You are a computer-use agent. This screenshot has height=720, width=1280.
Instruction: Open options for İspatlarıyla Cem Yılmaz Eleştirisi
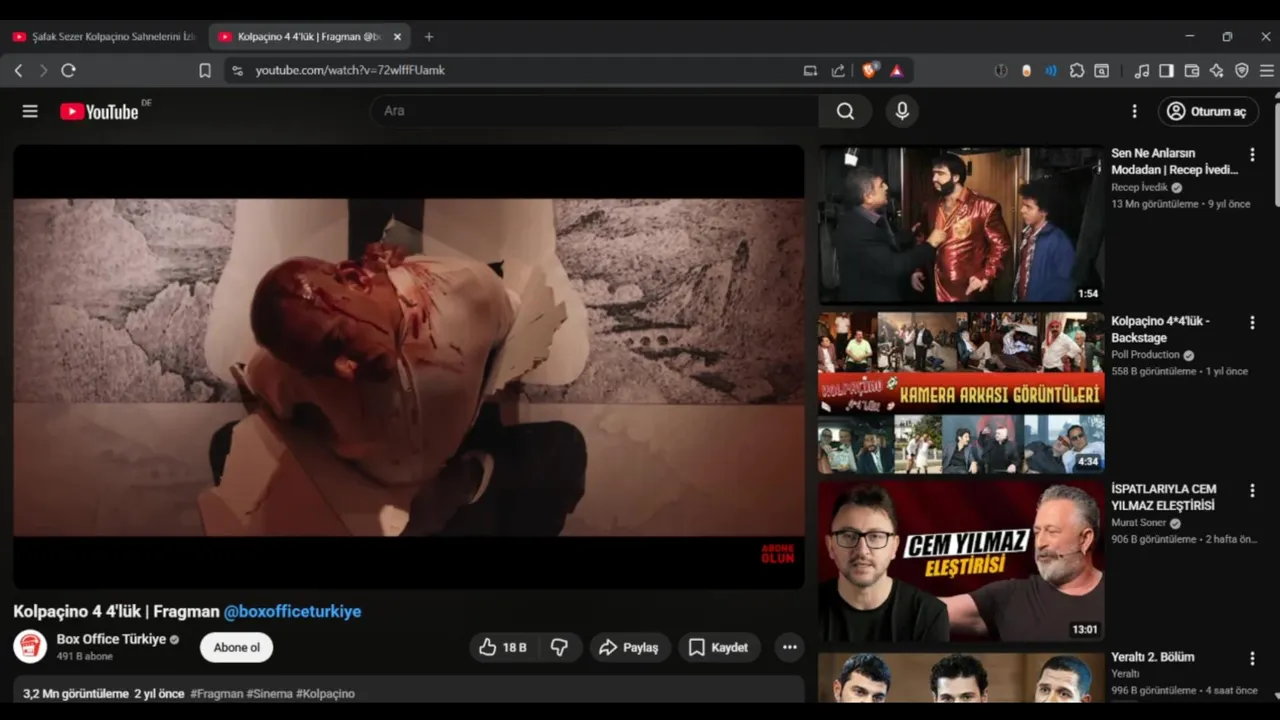tap(1252, 490)
